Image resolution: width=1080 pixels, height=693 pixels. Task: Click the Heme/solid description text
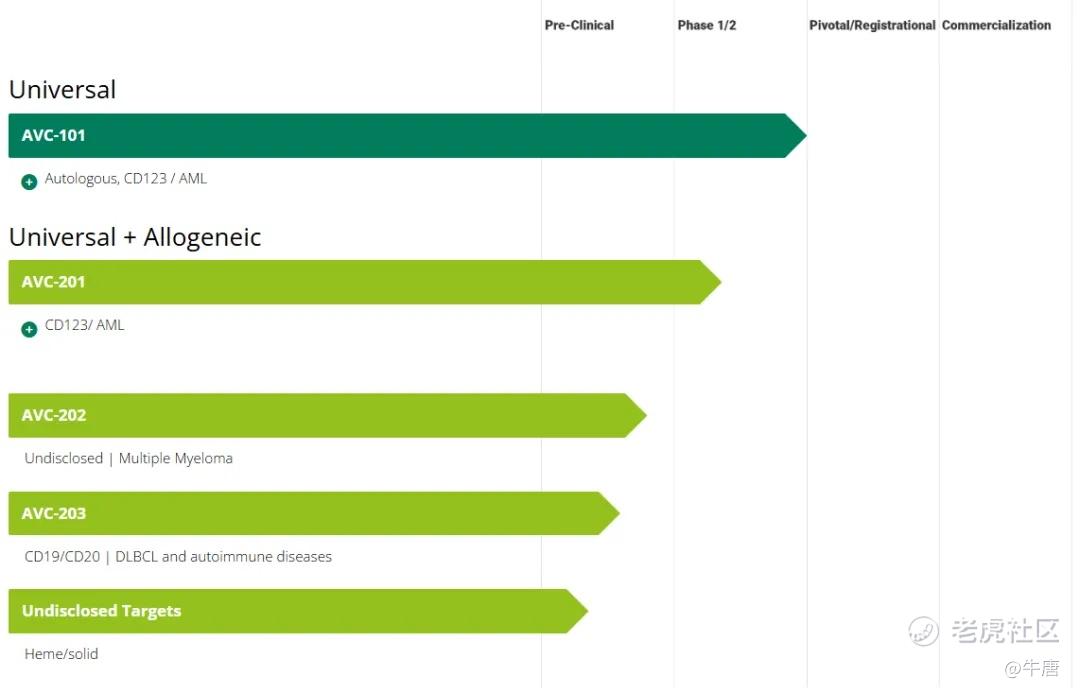61,654
